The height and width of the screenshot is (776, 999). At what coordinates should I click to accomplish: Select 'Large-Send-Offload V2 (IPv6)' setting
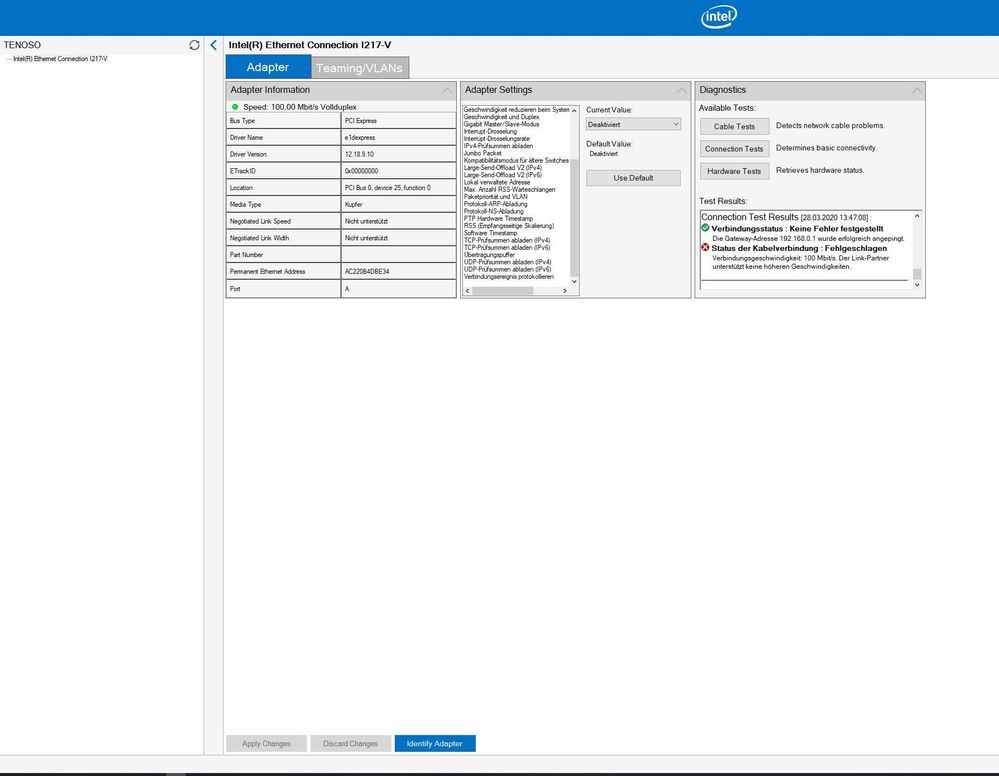[x=503, y=175]
